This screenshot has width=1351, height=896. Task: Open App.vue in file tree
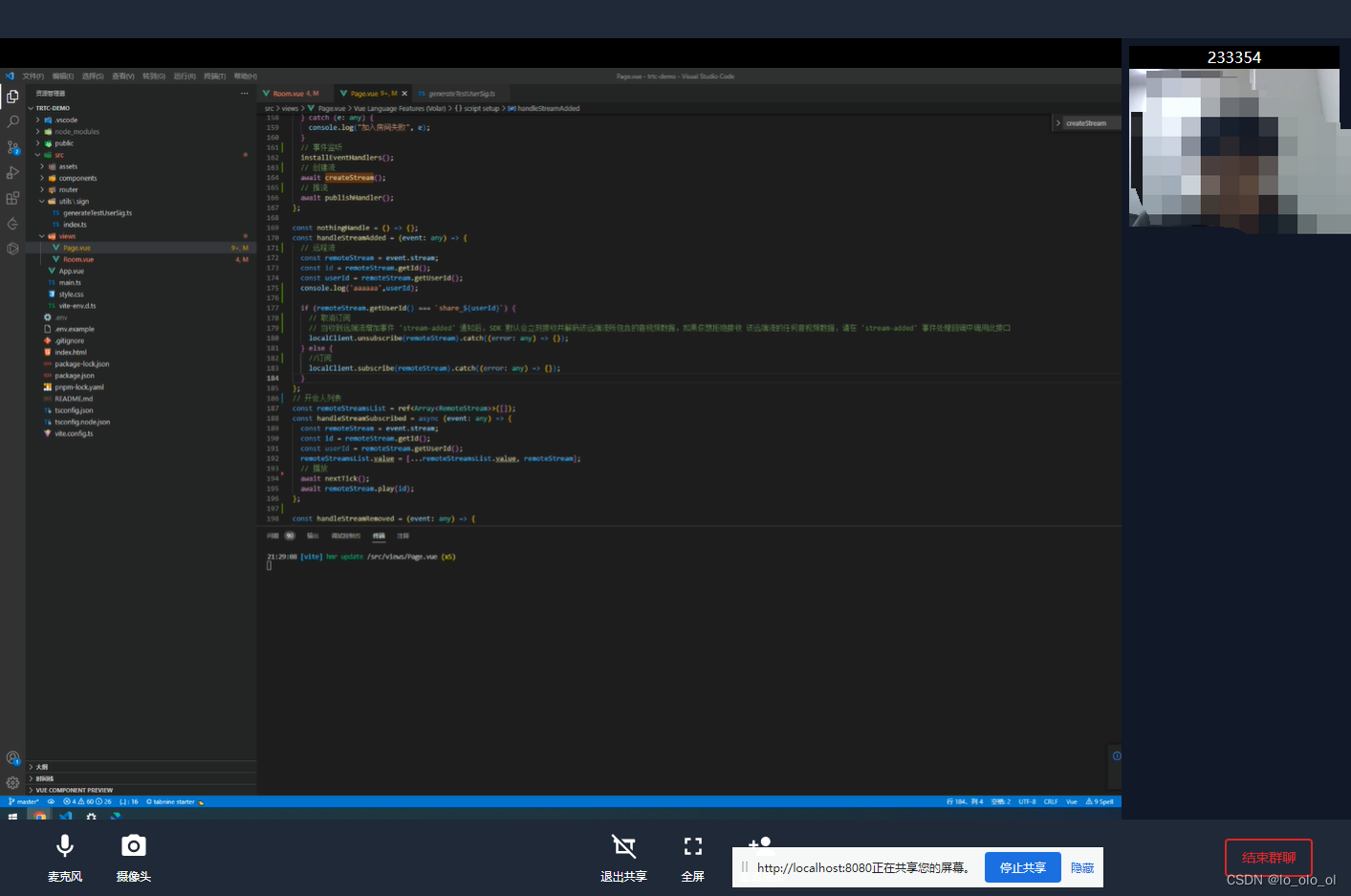pyautogui.click(x=72, y=272)
